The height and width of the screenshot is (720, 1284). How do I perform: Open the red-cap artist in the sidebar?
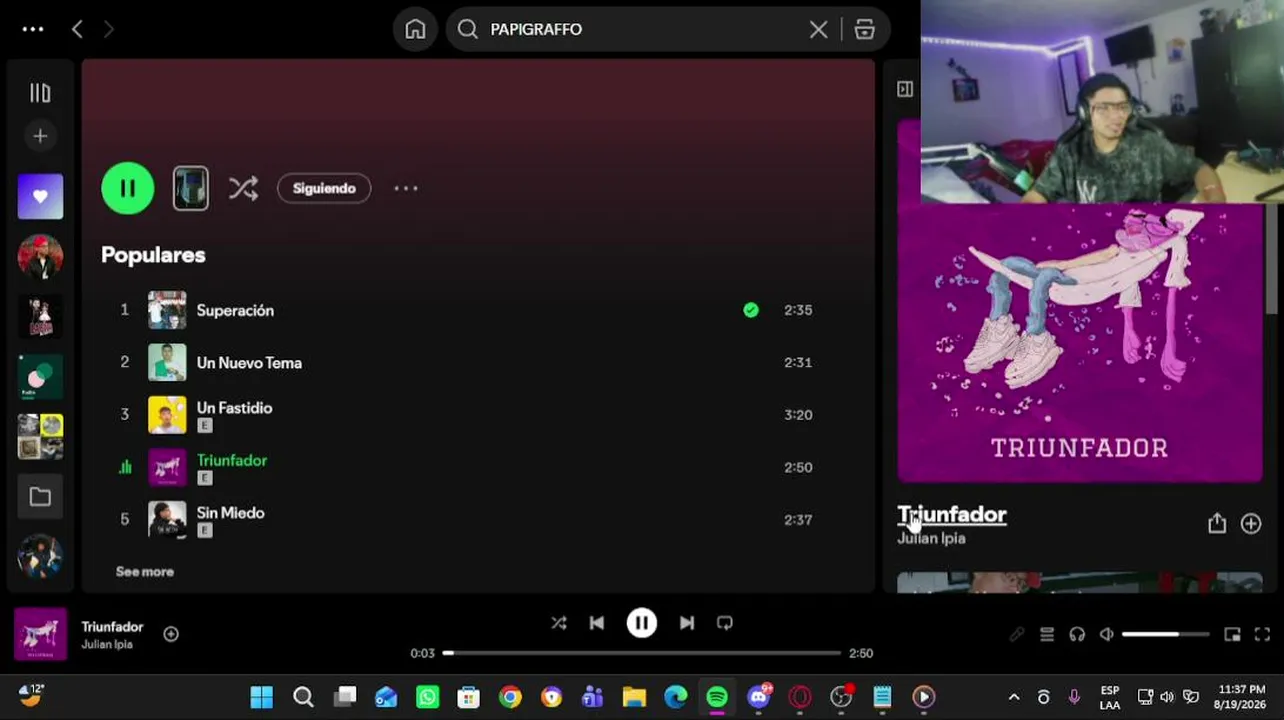click(x=40, y=256)
